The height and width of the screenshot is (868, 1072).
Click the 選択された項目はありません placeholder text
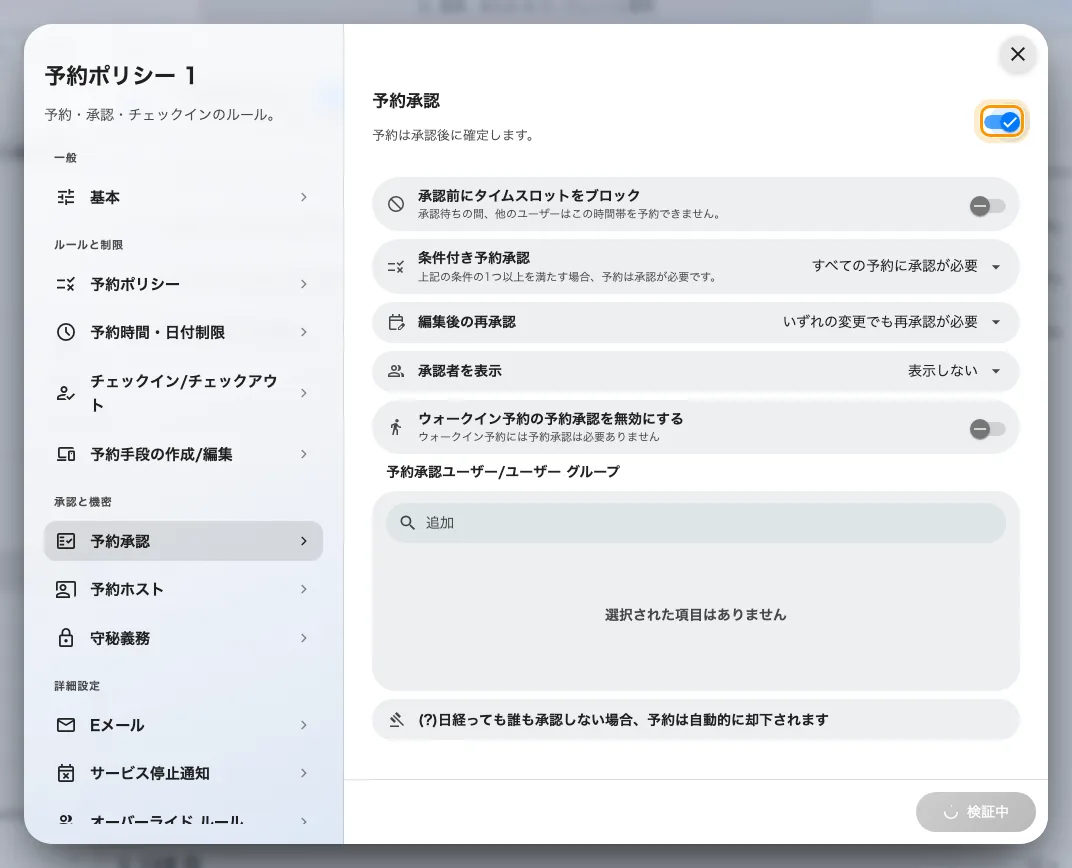tap(695, 615)
